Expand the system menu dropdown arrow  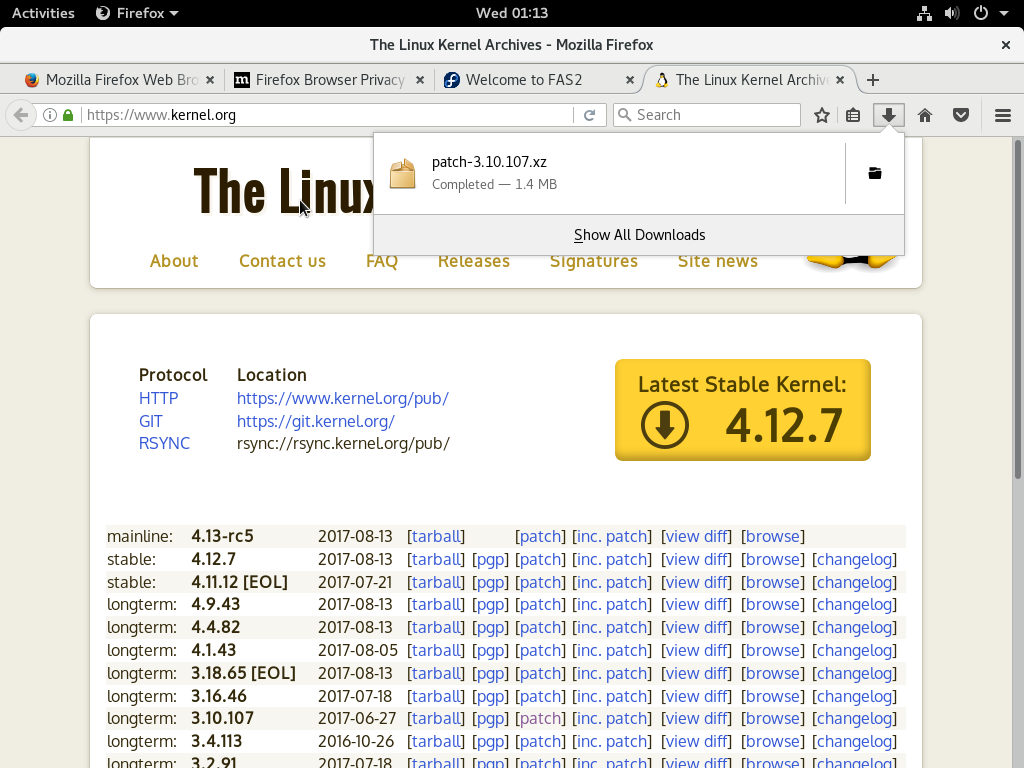pyautogui.click(x=1004, y=13)
